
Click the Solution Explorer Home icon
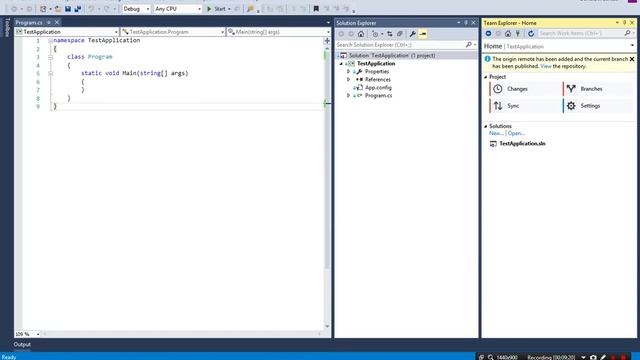[x=361, y=34]
